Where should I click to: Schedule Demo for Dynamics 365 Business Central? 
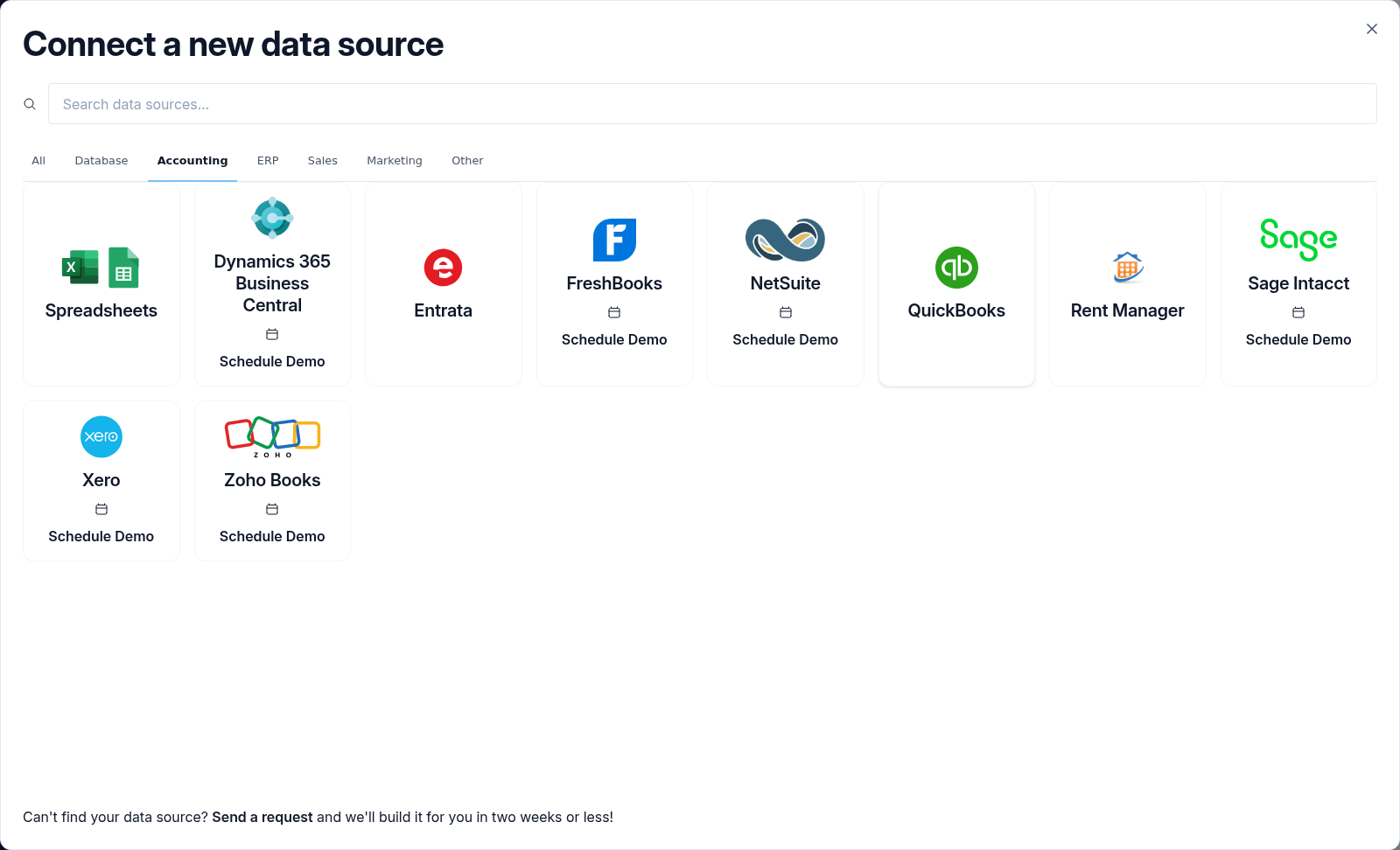click(272, 361)
